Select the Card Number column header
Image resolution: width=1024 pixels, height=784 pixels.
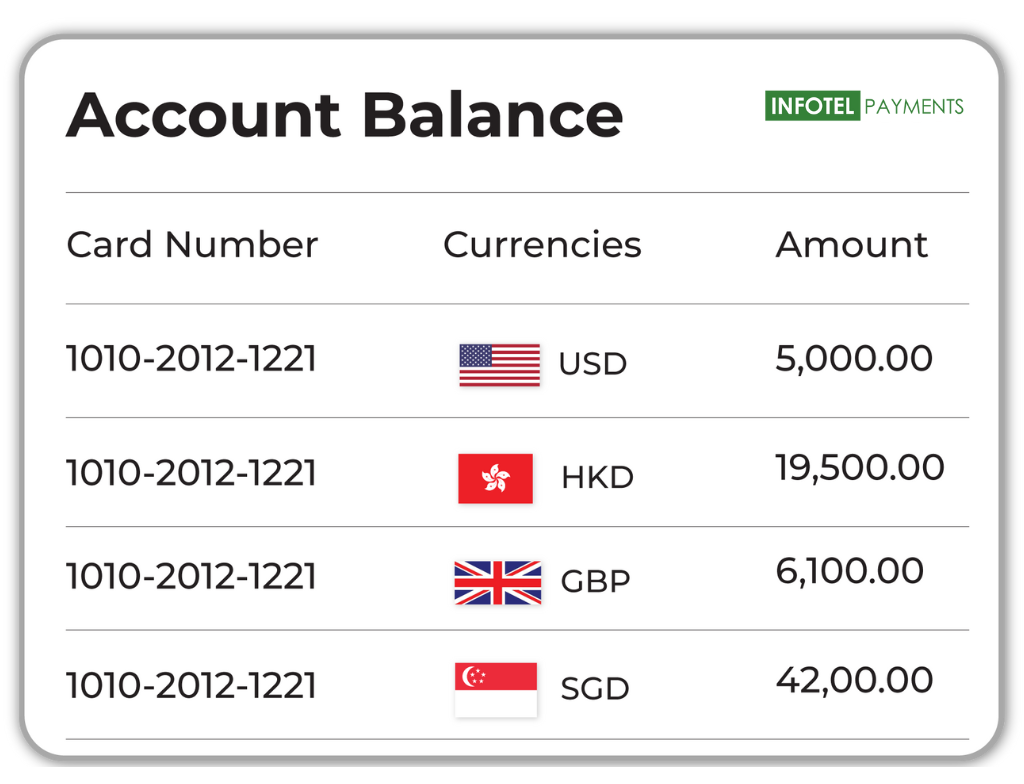coord(192,245)
